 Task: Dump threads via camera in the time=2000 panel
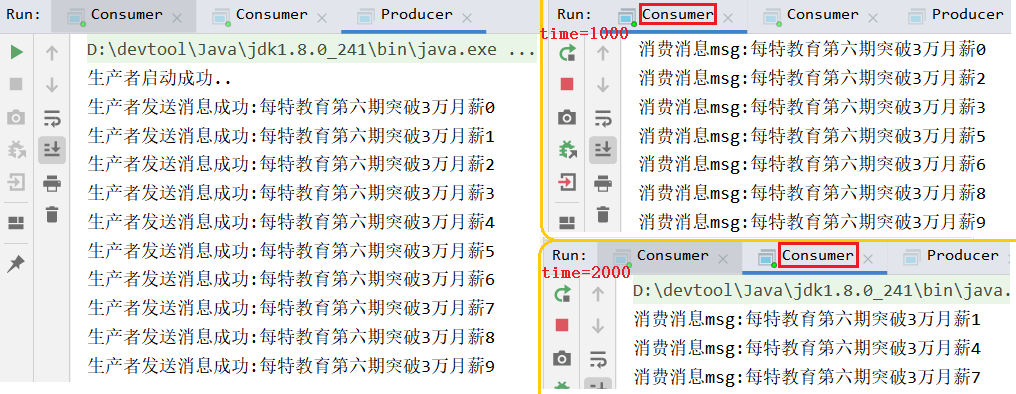coord(562,358)
